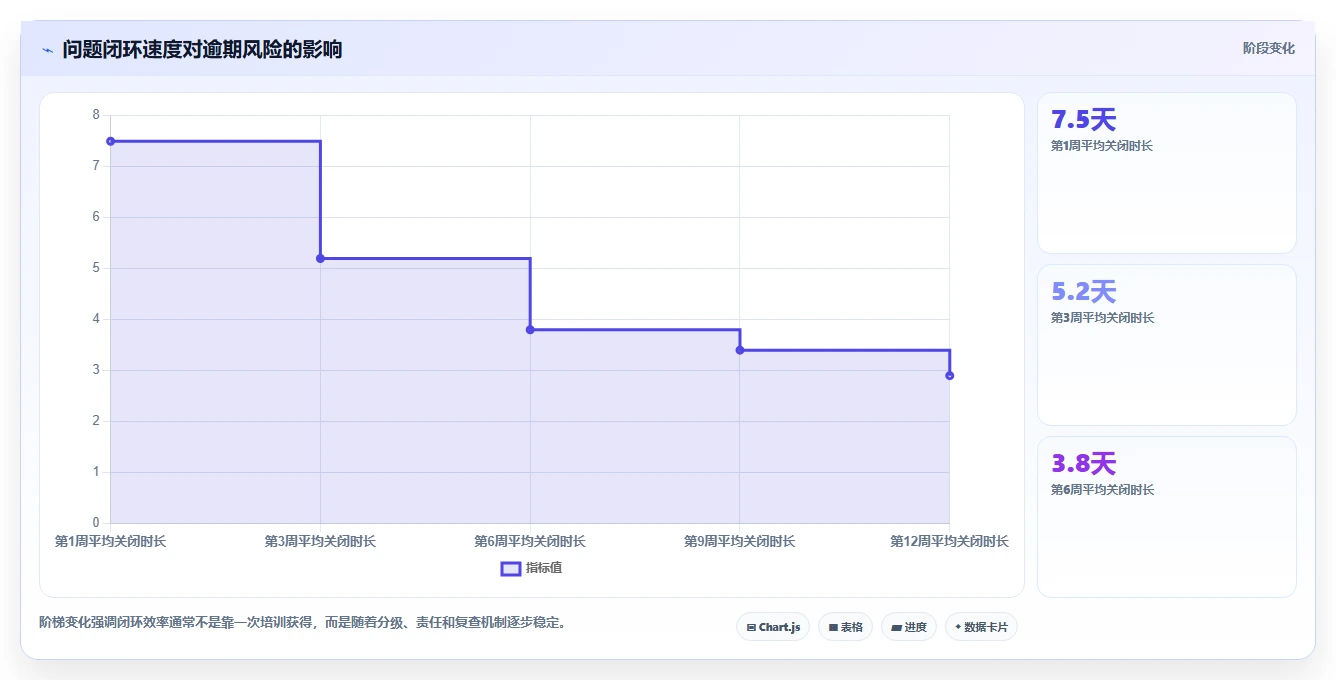Screen dimensions: 1336x680
Task: Click the y-axis value 0
Action: 96,523
